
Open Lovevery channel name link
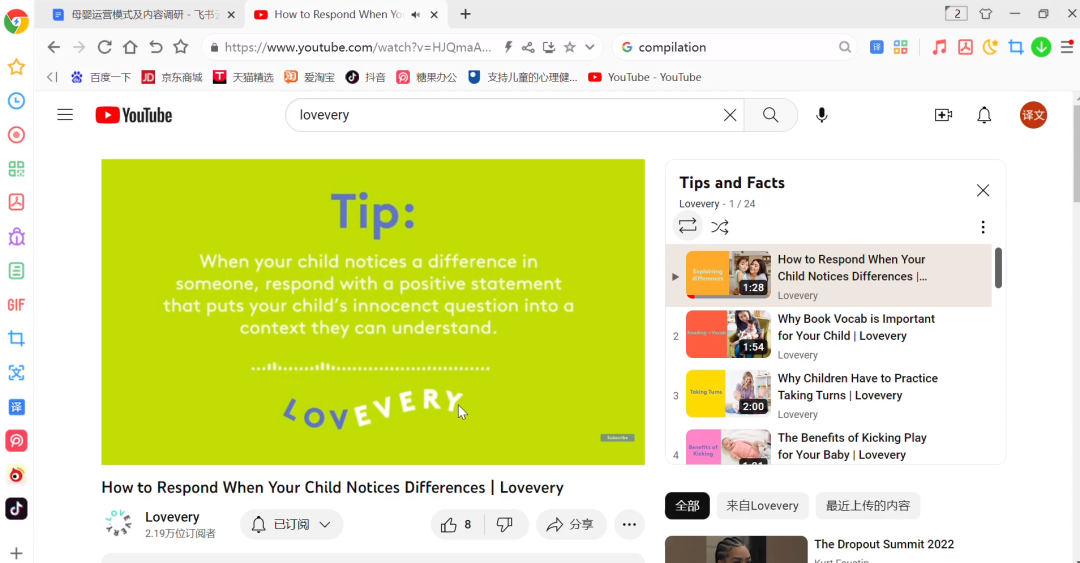tap(172, 517)
